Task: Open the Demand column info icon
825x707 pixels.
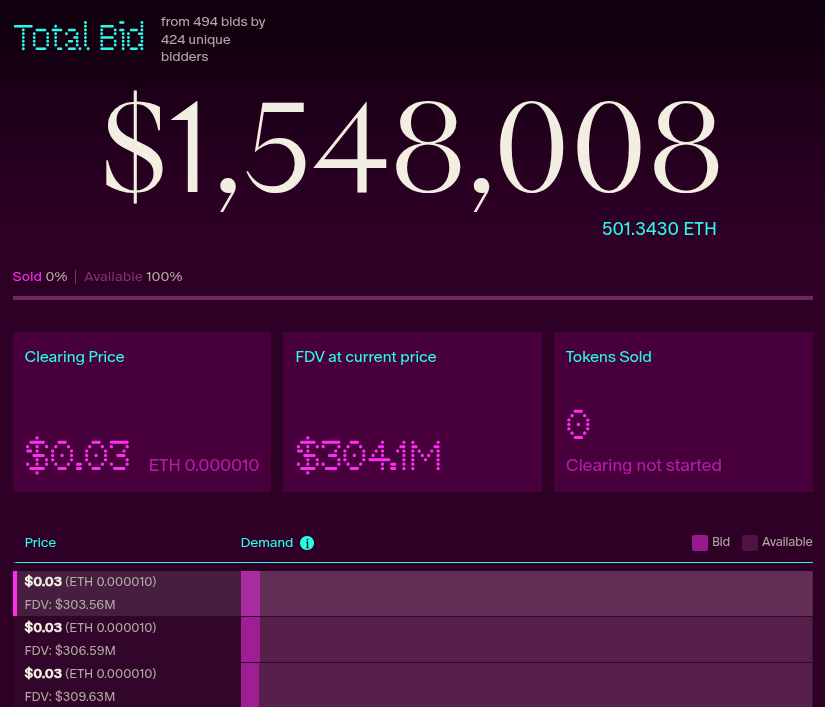Action: point(306,543)
